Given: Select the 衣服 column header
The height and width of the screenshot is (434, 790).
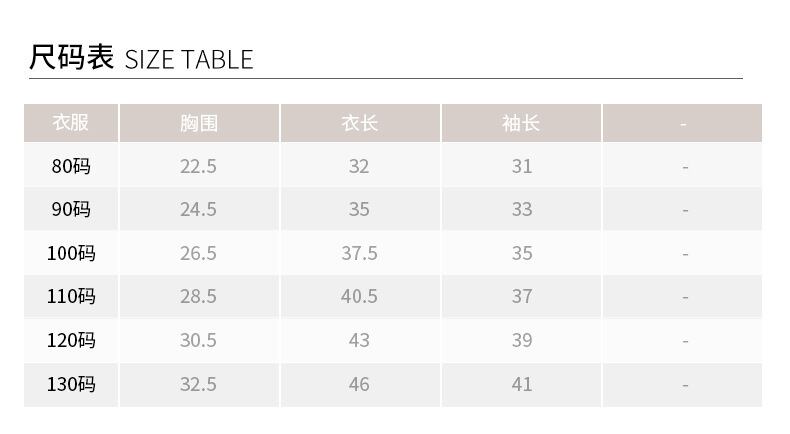Looking at the screenshot, I should click(x=71, y=123).
